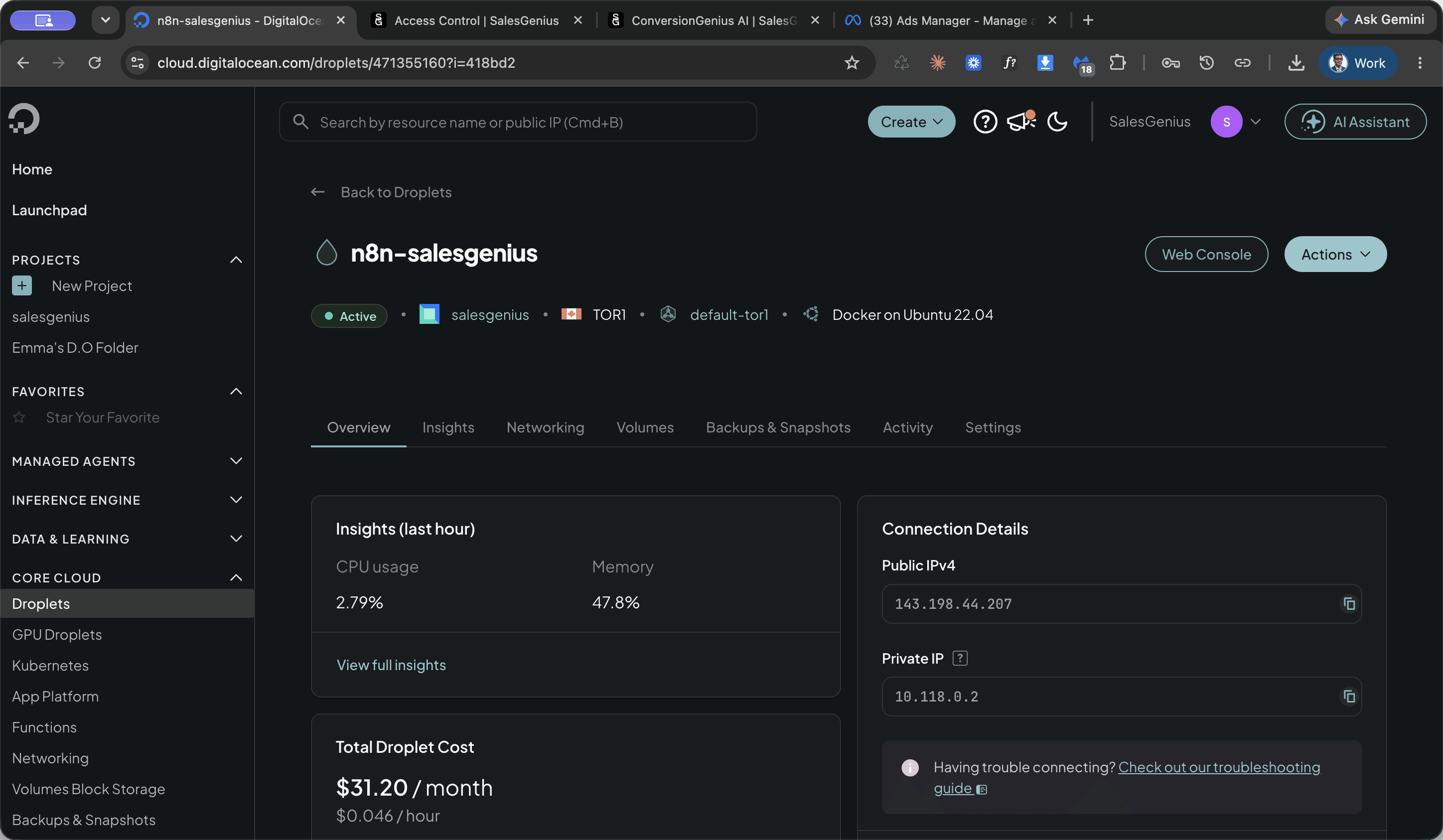Open App Platform in sidebar
This screenshot has width=1443, height=840.
55,697
